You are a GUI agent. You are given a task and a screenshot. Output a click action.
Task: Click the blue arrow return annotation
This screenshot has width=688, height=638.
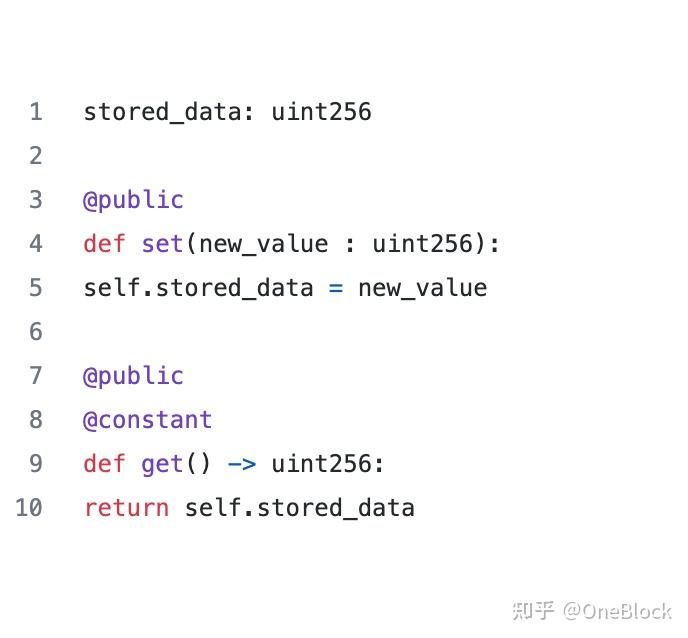(x=242, y=465)
